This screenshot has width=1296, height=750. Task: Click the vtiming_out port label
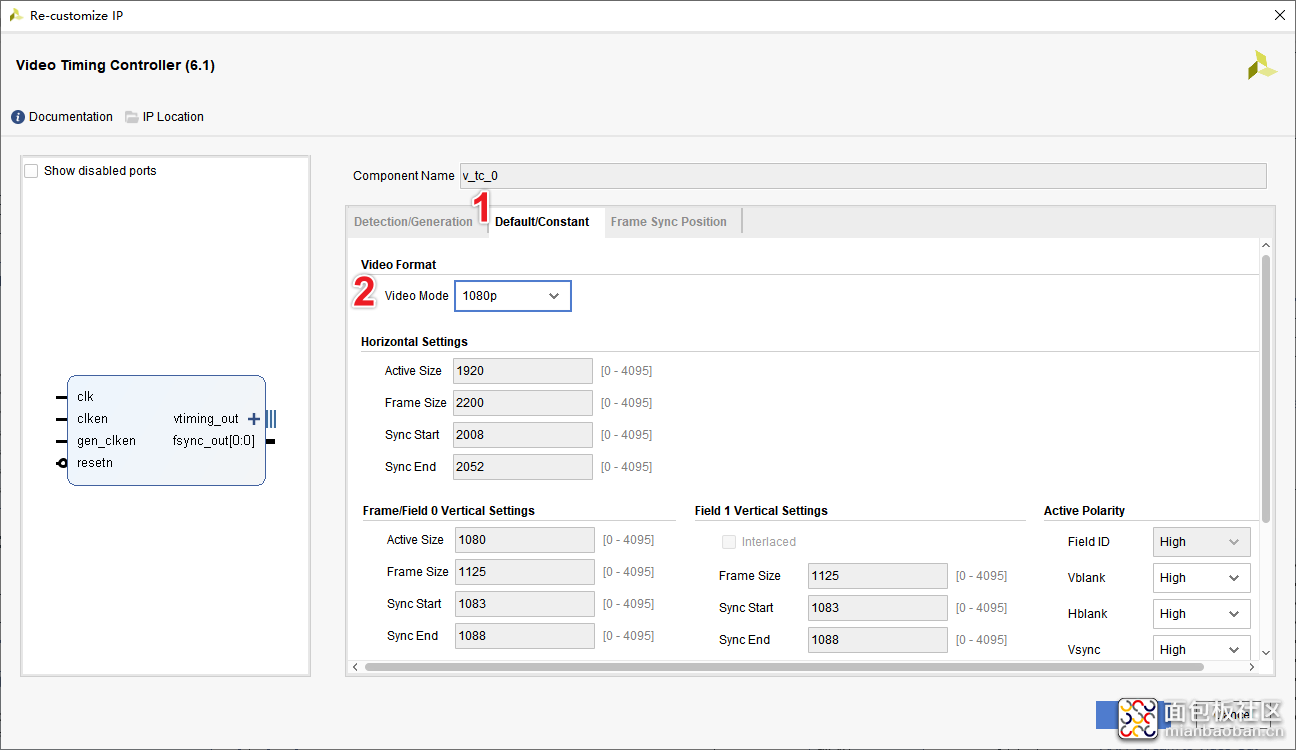pos(206,419)
